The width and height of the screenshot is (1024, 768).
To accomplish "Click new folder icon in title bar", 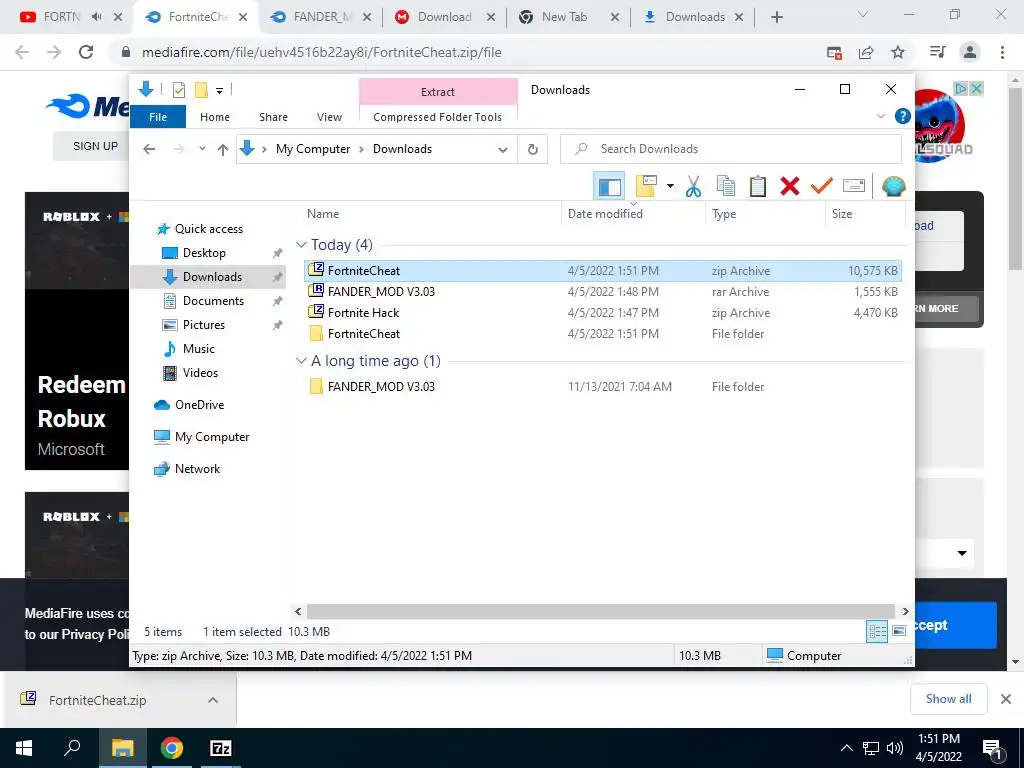I will 201,90.
